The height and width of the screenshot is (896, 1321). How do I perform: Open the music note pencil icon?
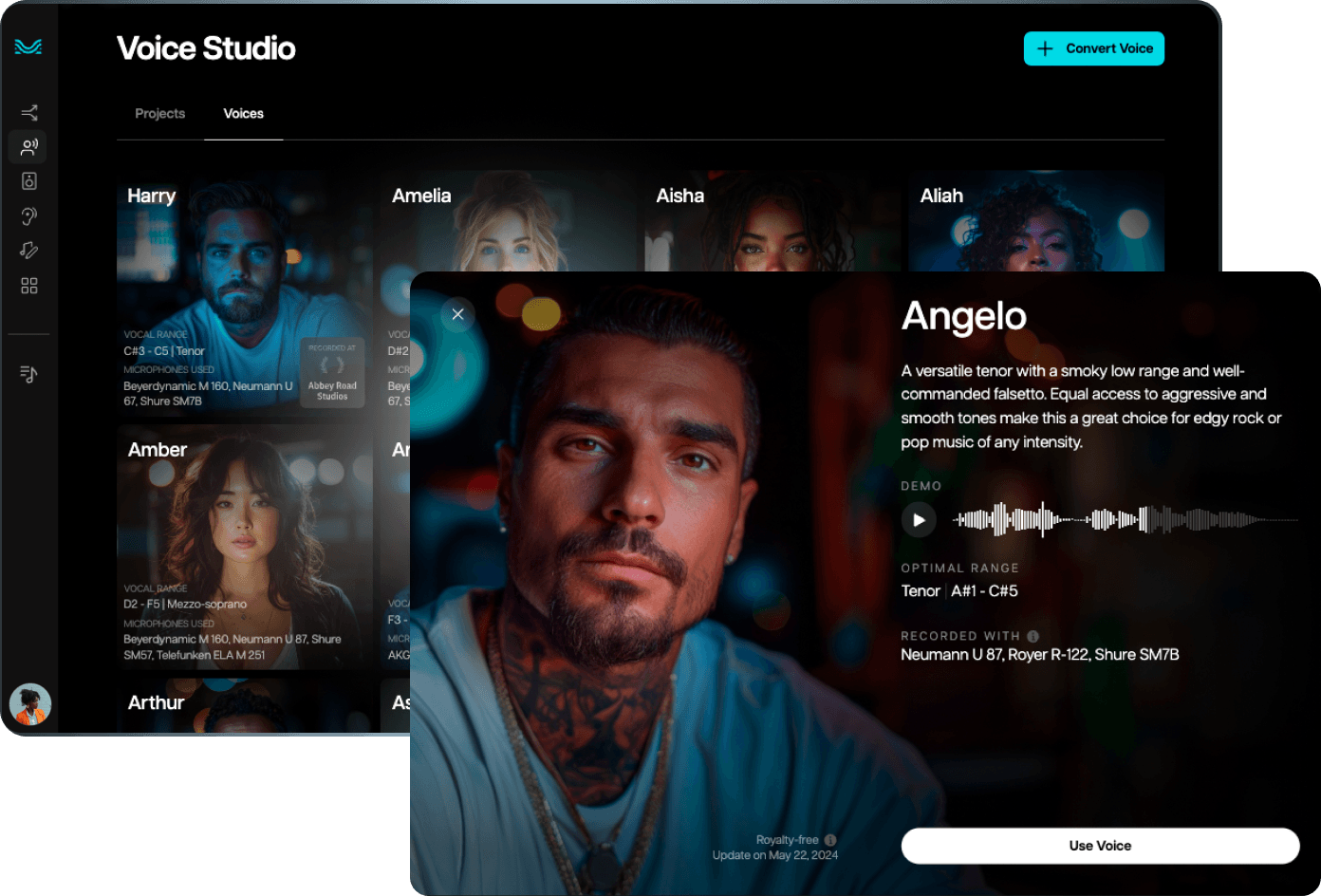[x=29, y=251]
